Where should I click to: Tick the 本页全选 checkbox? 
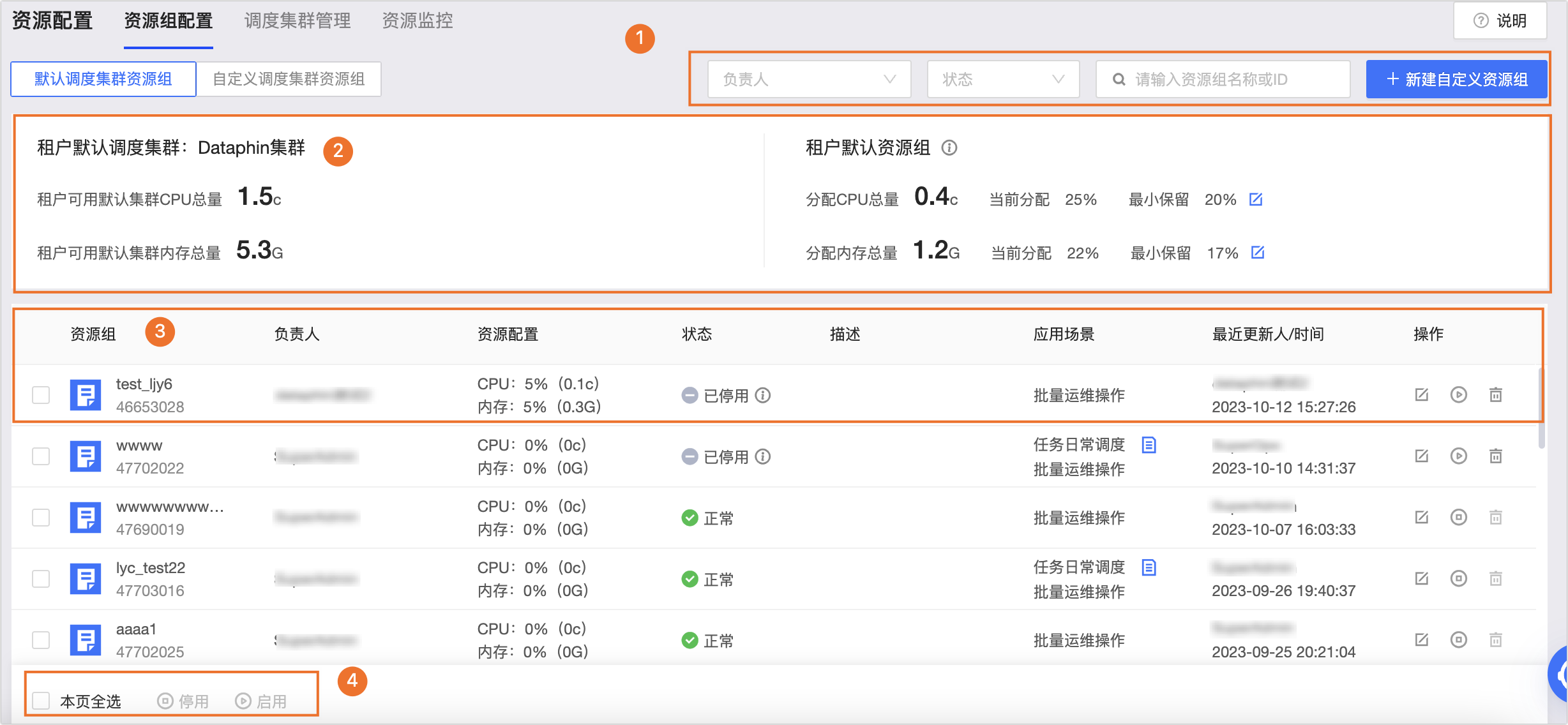click(x=41, y=701)
